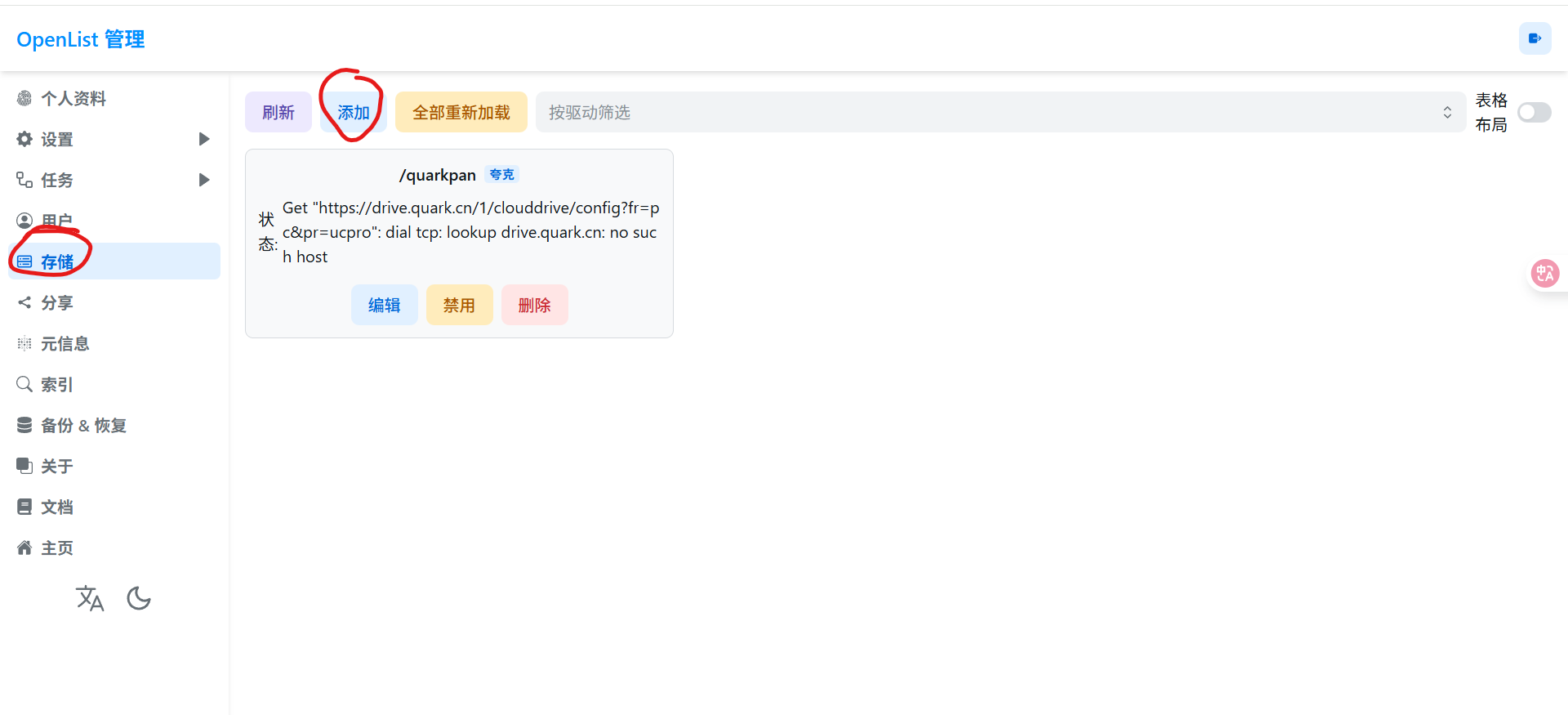The width and height of the screenshot is (1568, 715).
Task: Click the 全部重新加载 button
Action: (461, 112)
